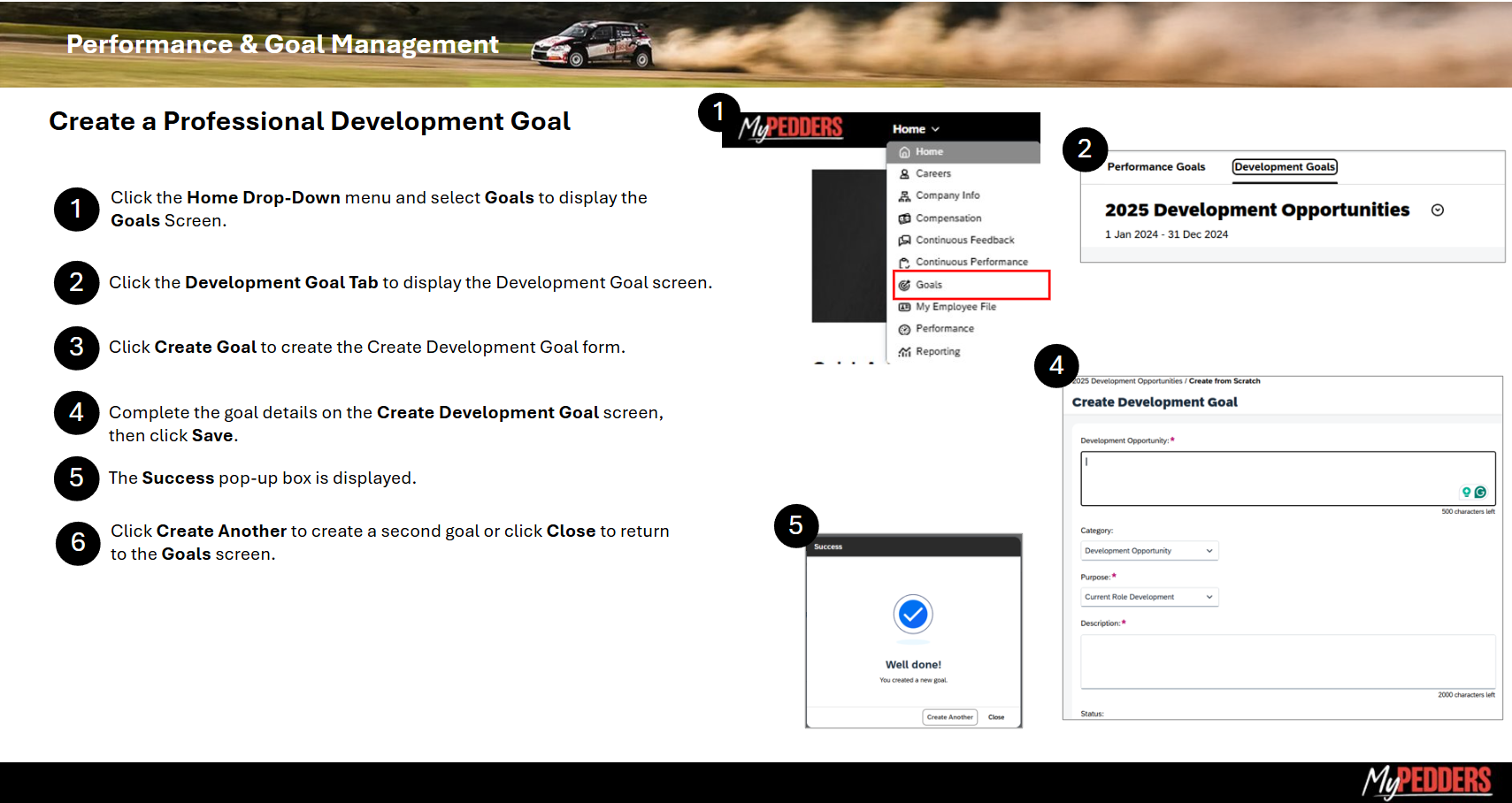
Task: Switch to the Performance Goals tab
Action: [x=1155, y=167]
